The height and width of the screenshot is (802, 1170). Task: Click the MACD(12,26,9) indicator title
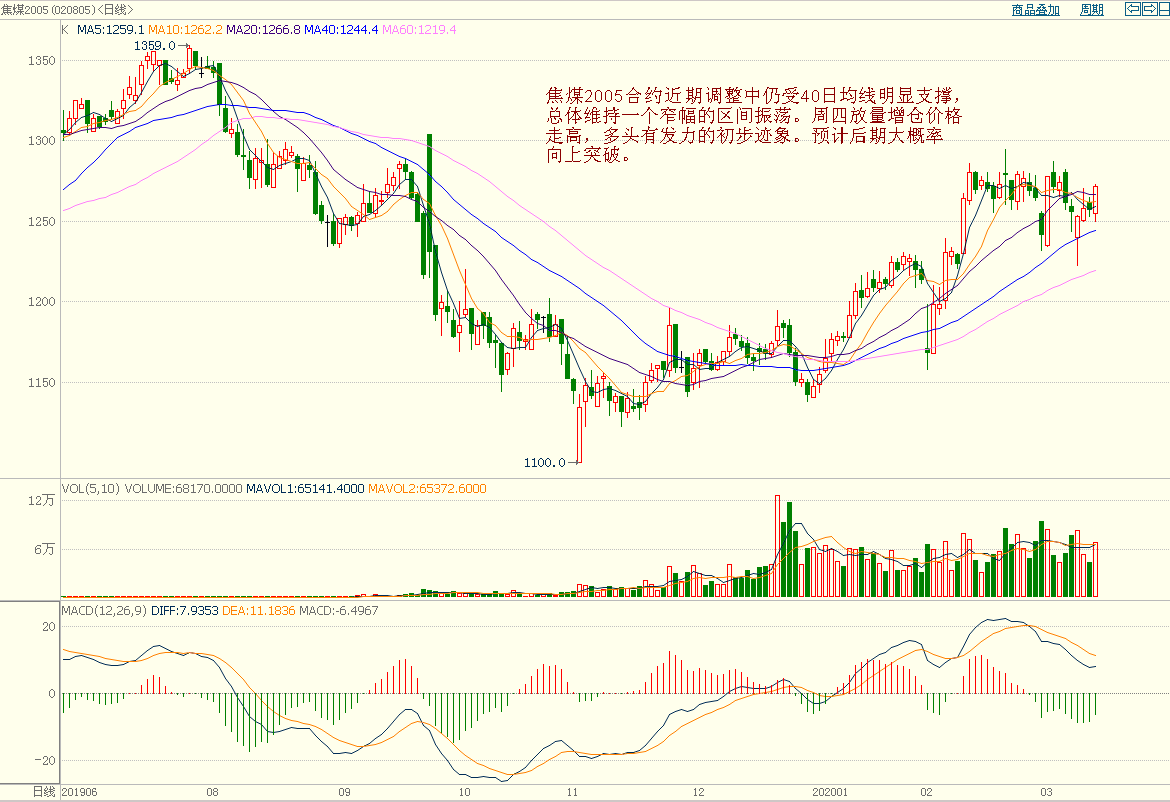pyautogui.click(x=104, y=610)
